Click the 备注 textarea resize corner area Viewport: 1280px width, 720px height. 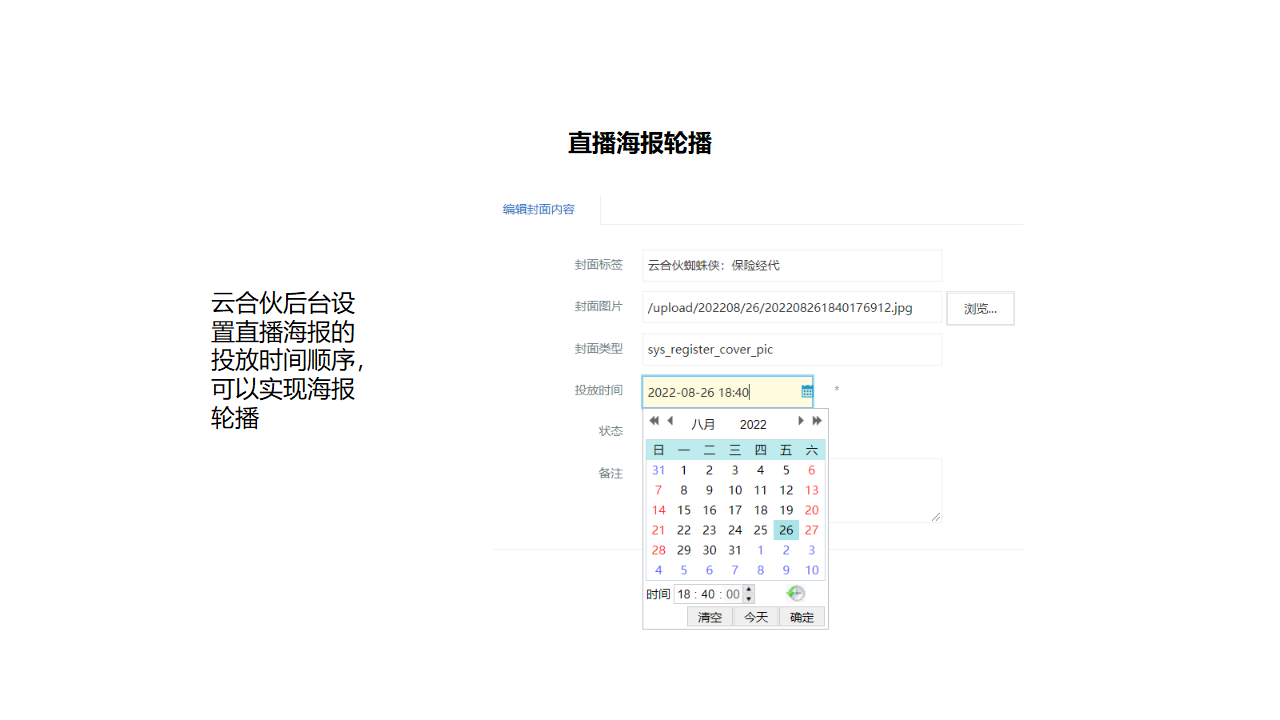click(936, 517)
